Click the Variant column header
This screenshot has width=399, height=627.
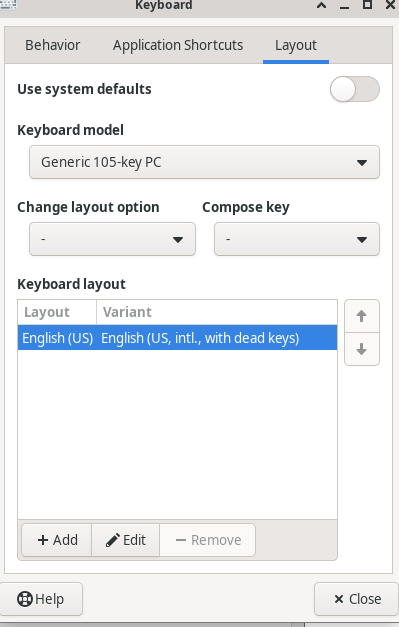(x=217, y=312)
